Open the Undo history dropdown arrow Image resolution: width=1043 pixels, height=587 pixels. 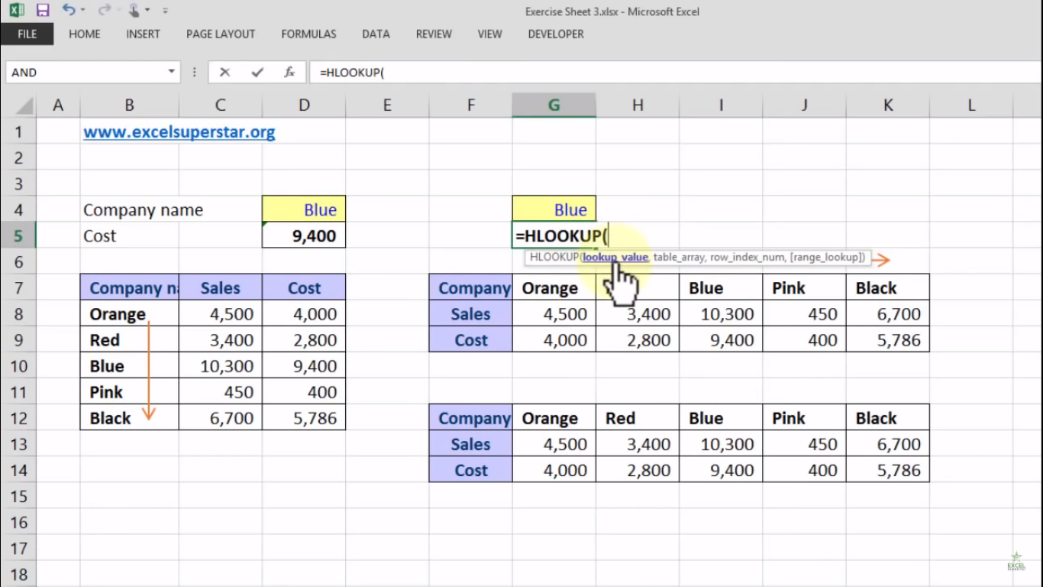click(83, 10)
